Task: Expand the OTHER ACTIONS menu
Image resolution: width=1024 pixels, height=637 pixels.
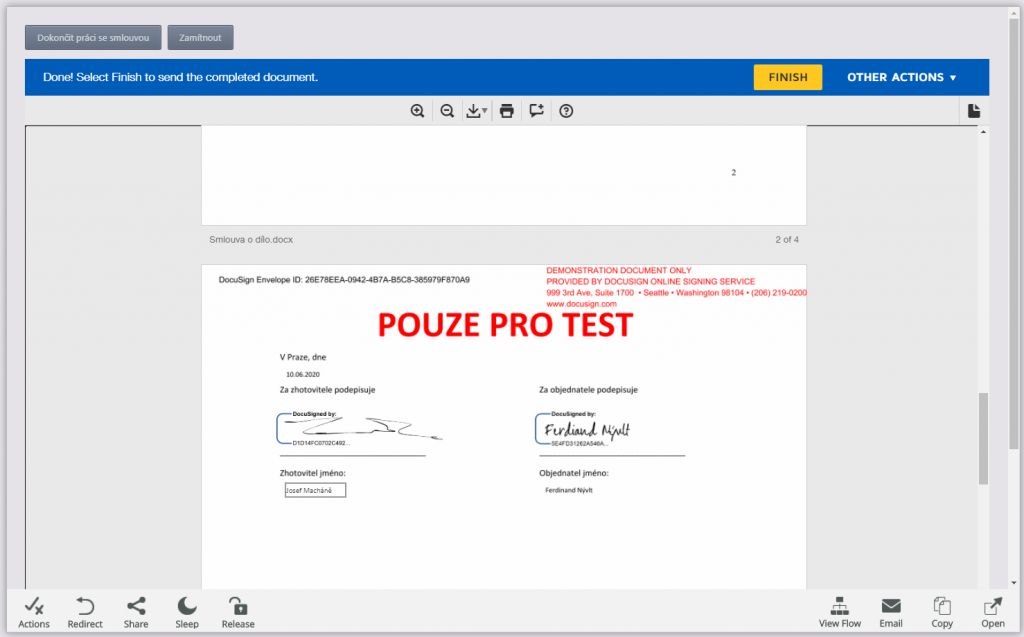Action: [x=901, y=77]
